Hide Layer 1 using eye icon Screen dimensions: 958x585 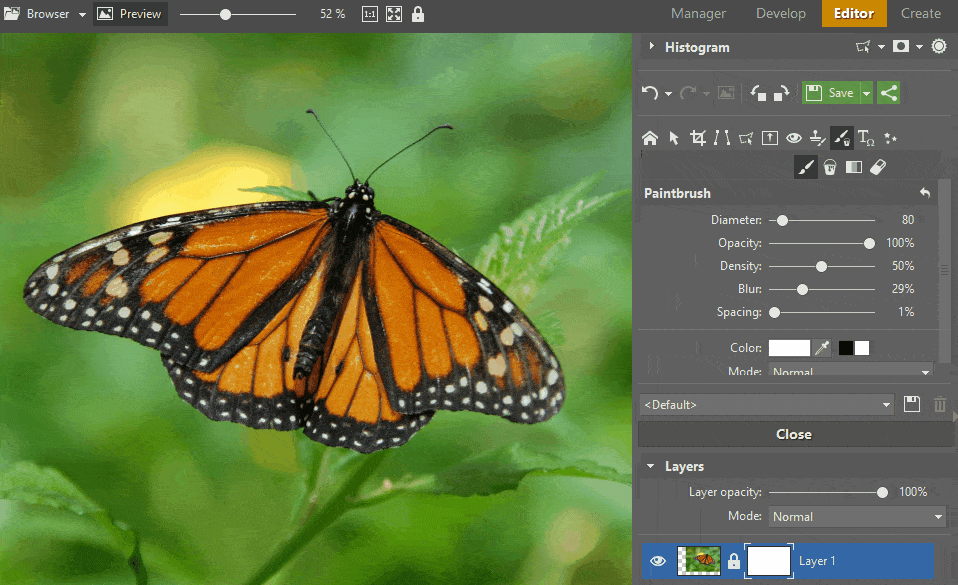pos(657,561)
